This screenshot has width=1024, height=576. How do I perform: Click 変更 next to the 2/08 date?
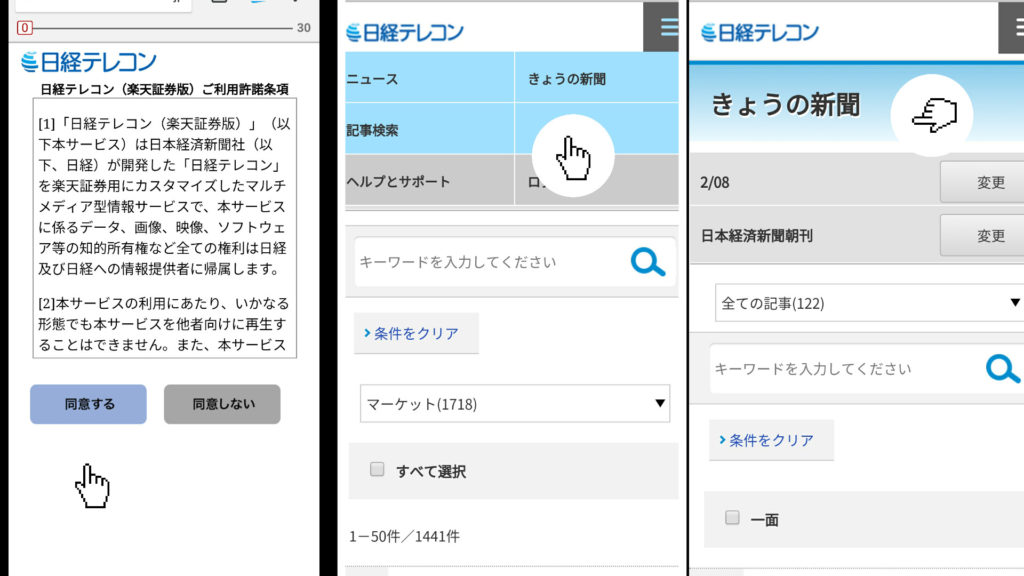click(x=982, y=182)
